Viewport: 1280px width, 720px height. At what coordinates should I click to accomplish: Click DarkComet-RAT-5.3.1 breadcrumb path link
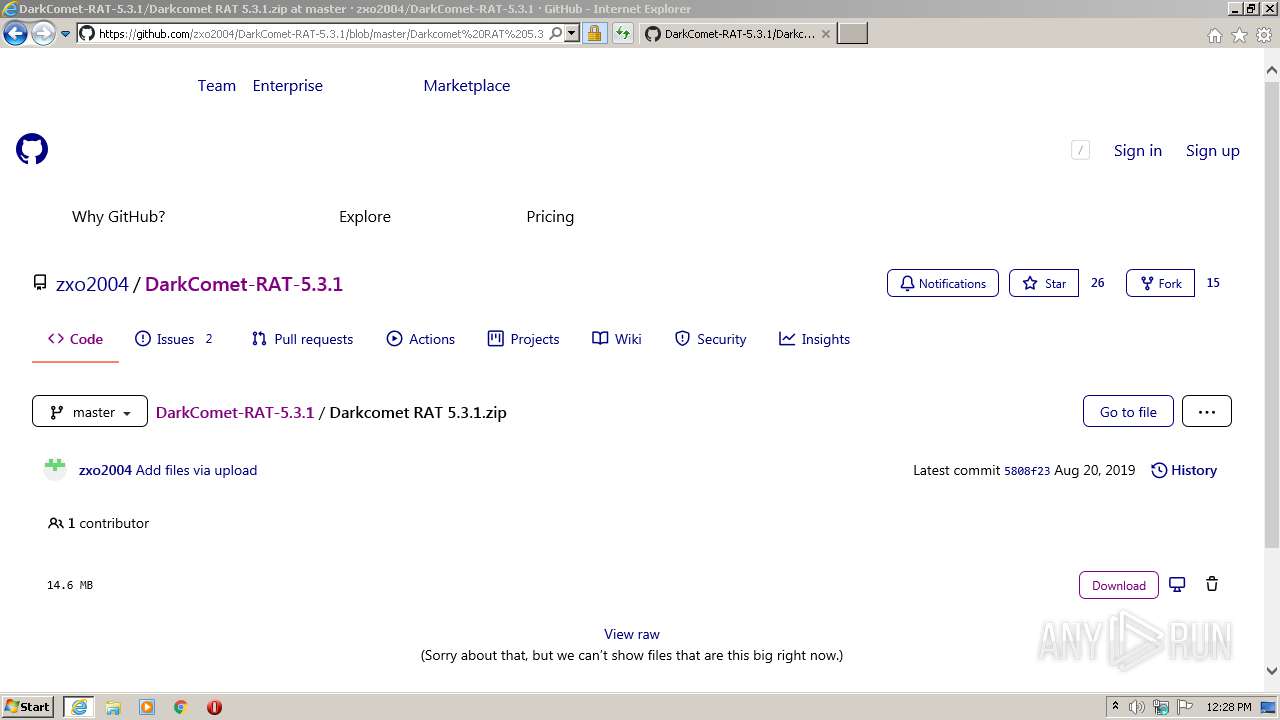235,412
